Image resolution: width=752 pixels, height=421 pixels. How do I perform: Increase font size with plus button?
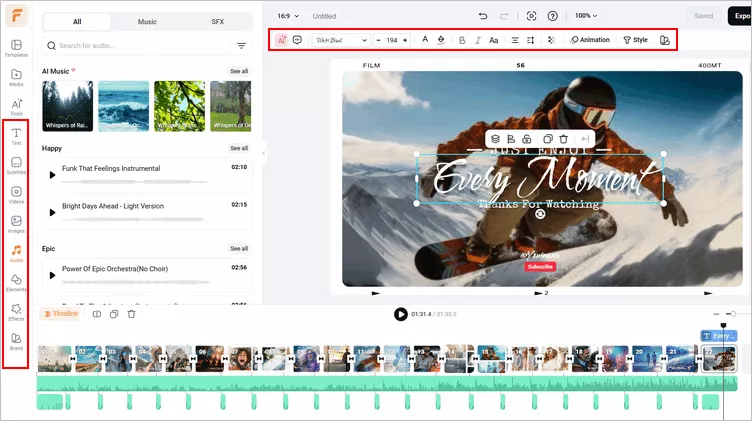tap(405, 40)
